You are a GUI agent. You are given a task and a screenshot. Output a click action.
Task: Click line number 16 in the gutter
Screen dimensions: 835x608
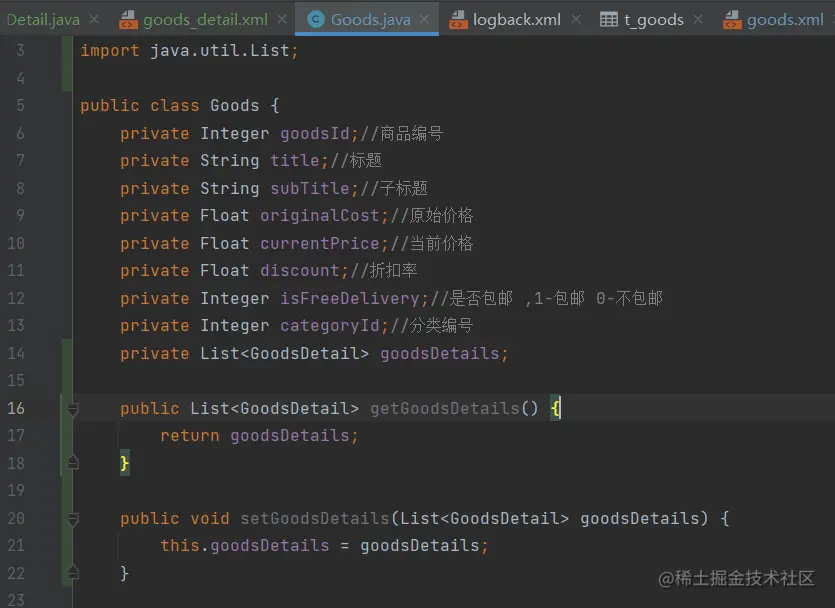[x=16, y=408]
